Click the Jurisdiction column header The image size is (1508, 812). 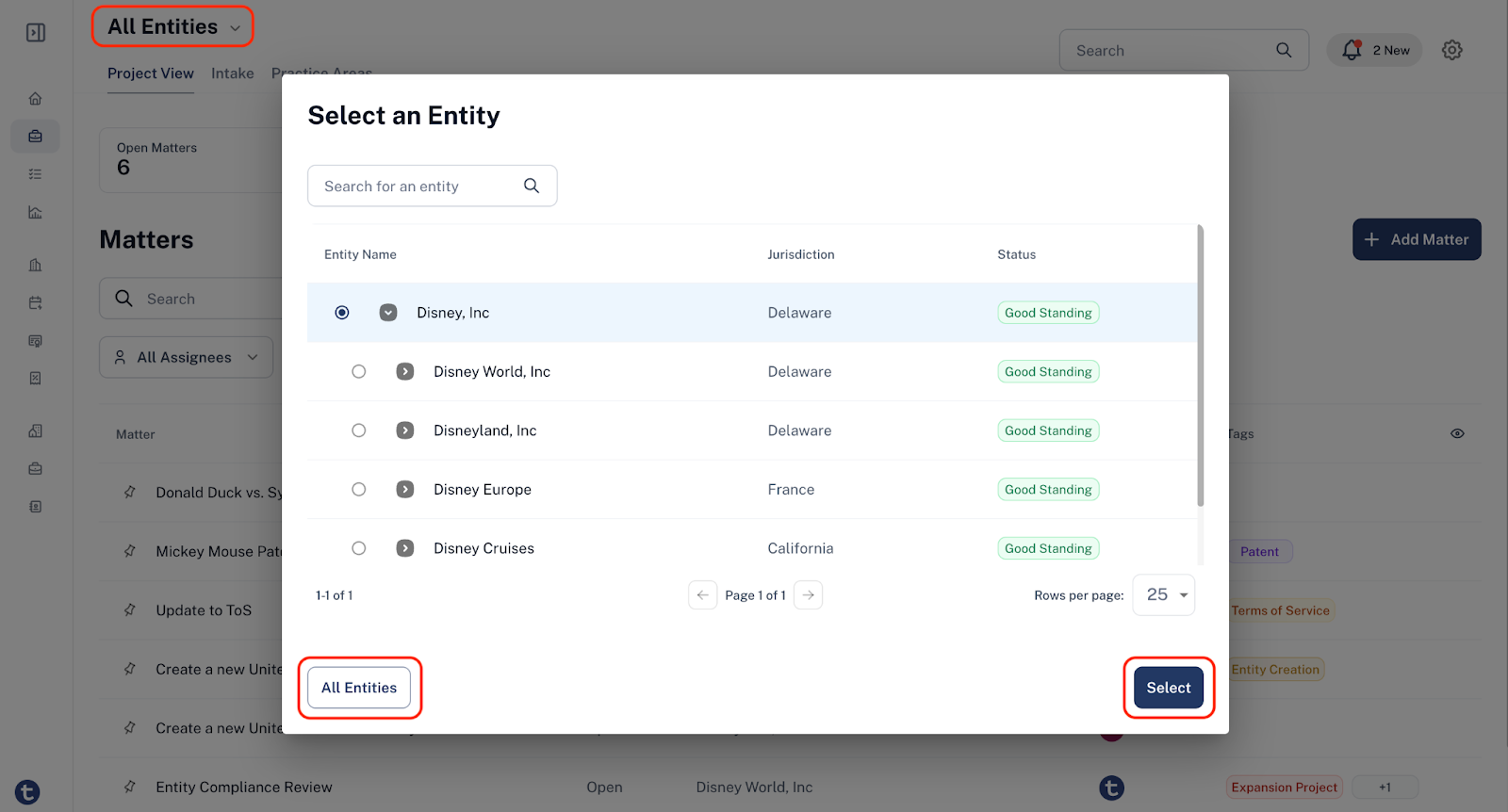pos(801,254)
